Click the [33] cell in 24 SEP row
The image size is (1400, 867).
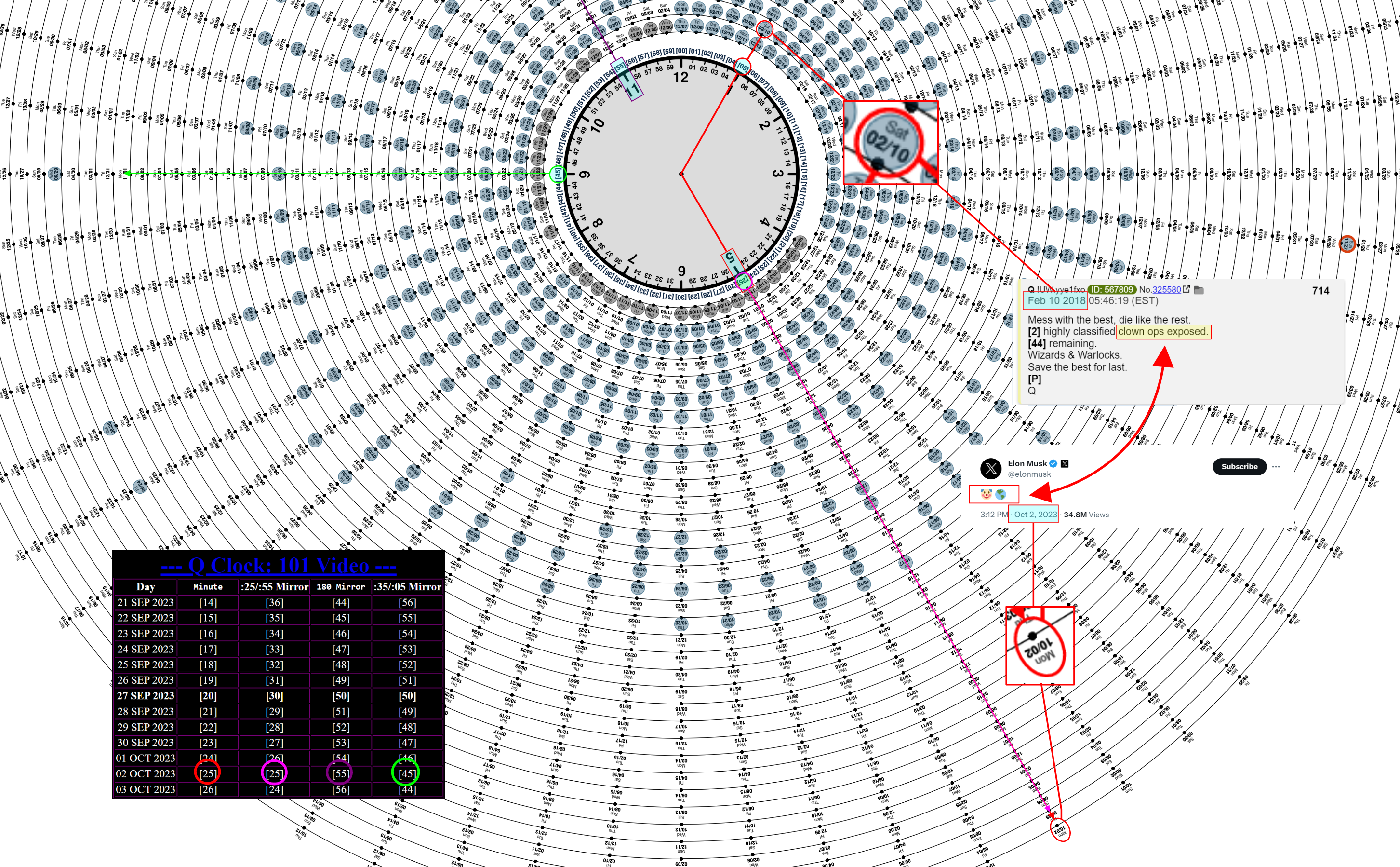275,649
